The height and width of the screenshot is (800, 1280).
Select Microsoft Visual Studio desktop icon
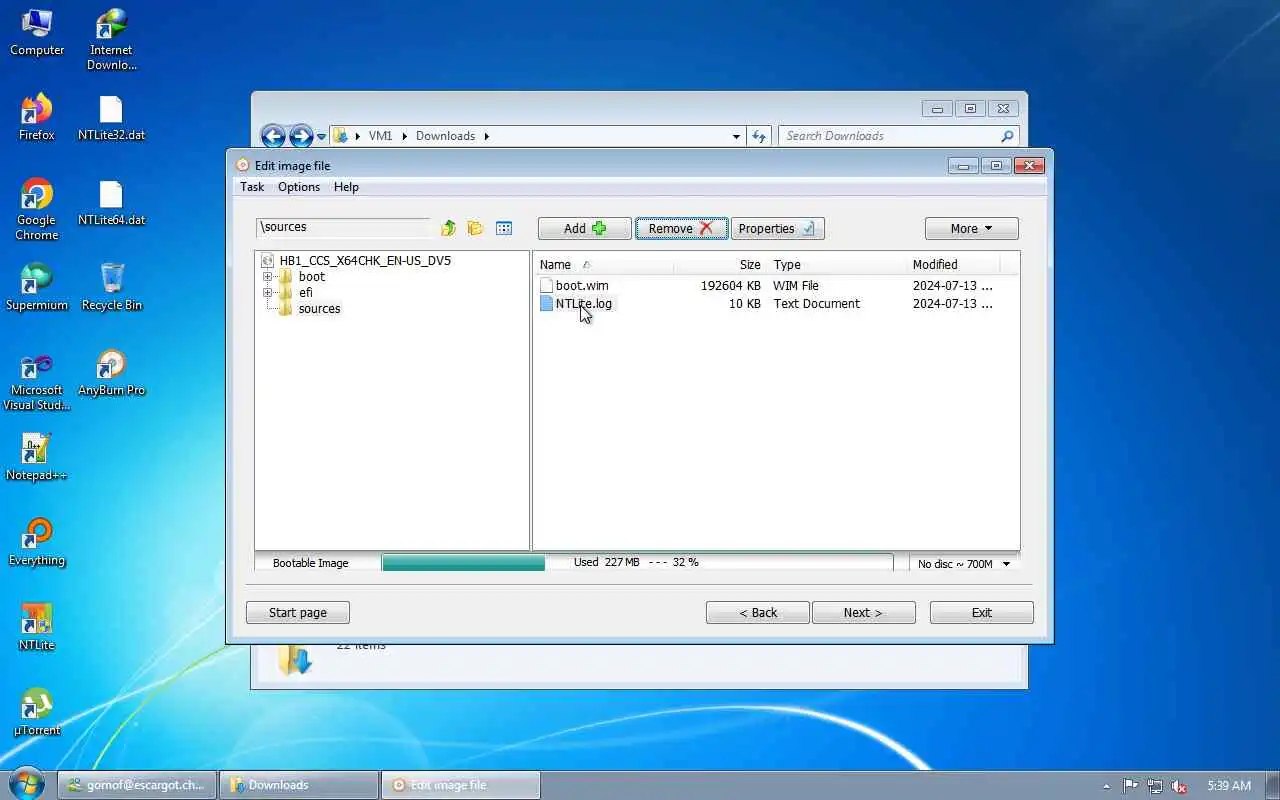tap(37, 381)
